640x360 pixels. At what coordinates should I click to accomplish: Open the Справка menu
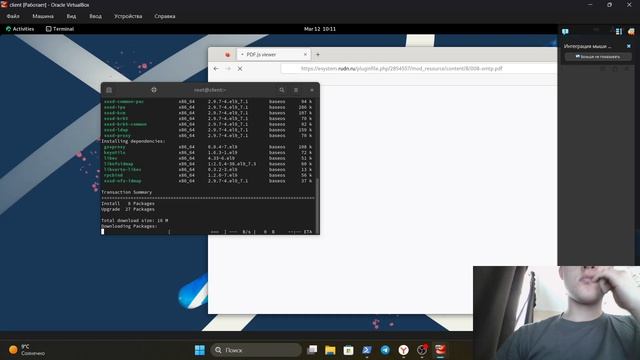tap(165, 16)
